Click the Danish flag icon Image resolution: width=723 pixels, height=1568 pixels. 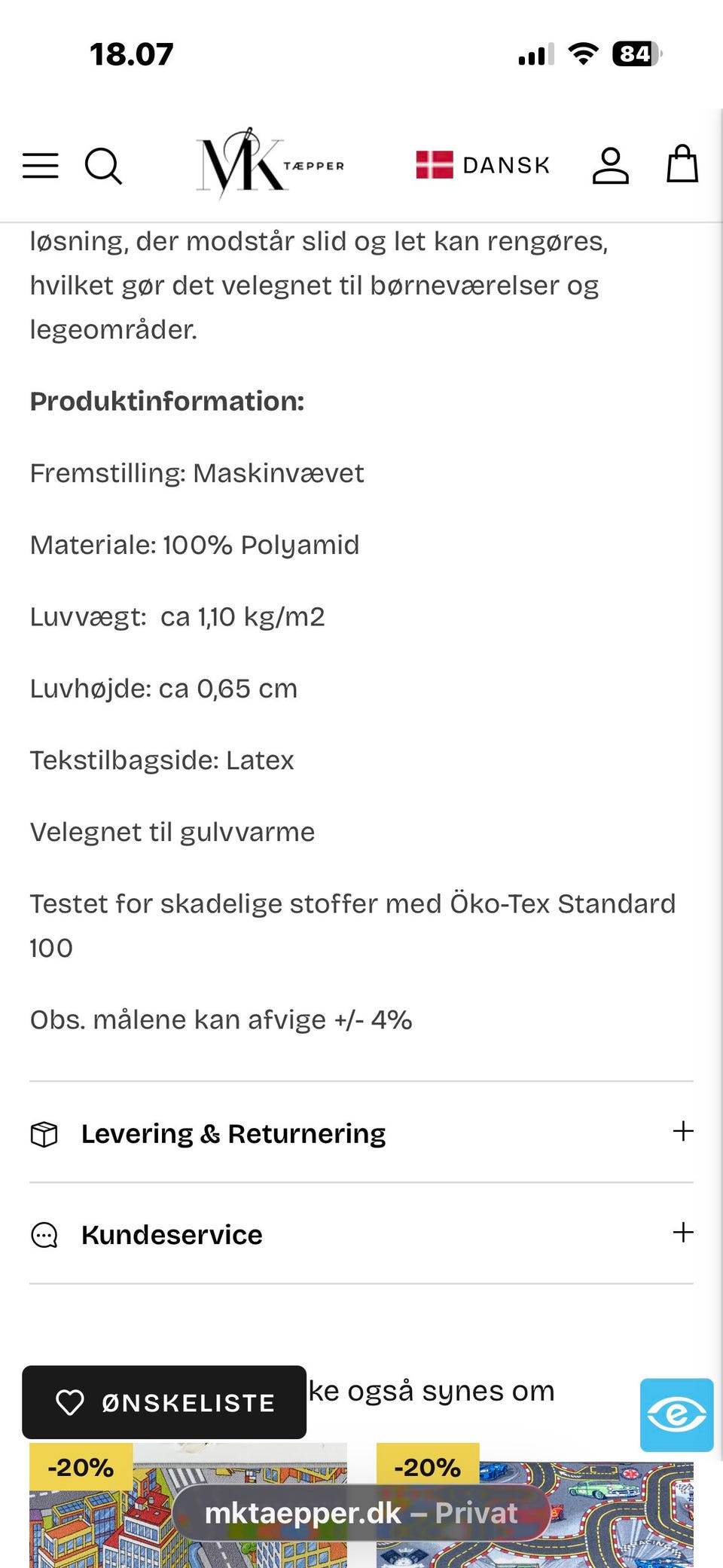(435, 165)
